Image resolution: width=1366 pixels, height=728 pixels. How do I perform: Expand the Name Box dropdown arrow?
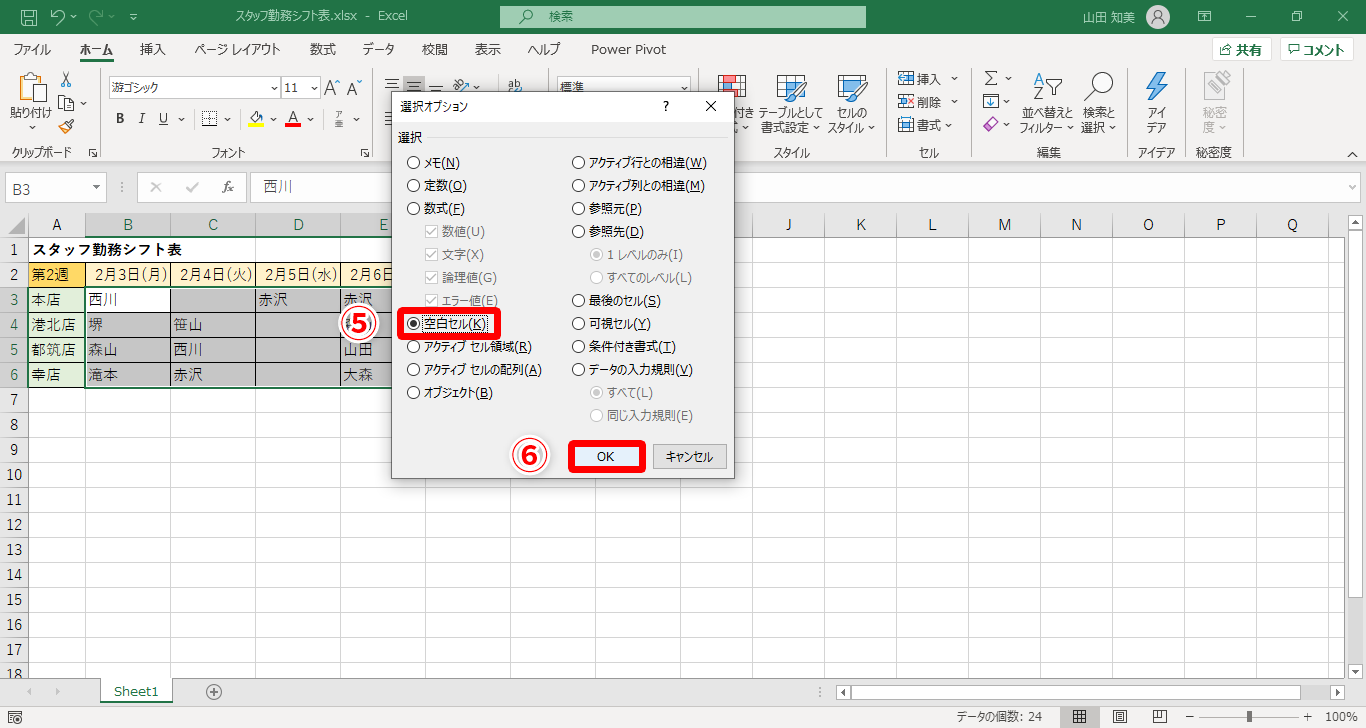96,187
